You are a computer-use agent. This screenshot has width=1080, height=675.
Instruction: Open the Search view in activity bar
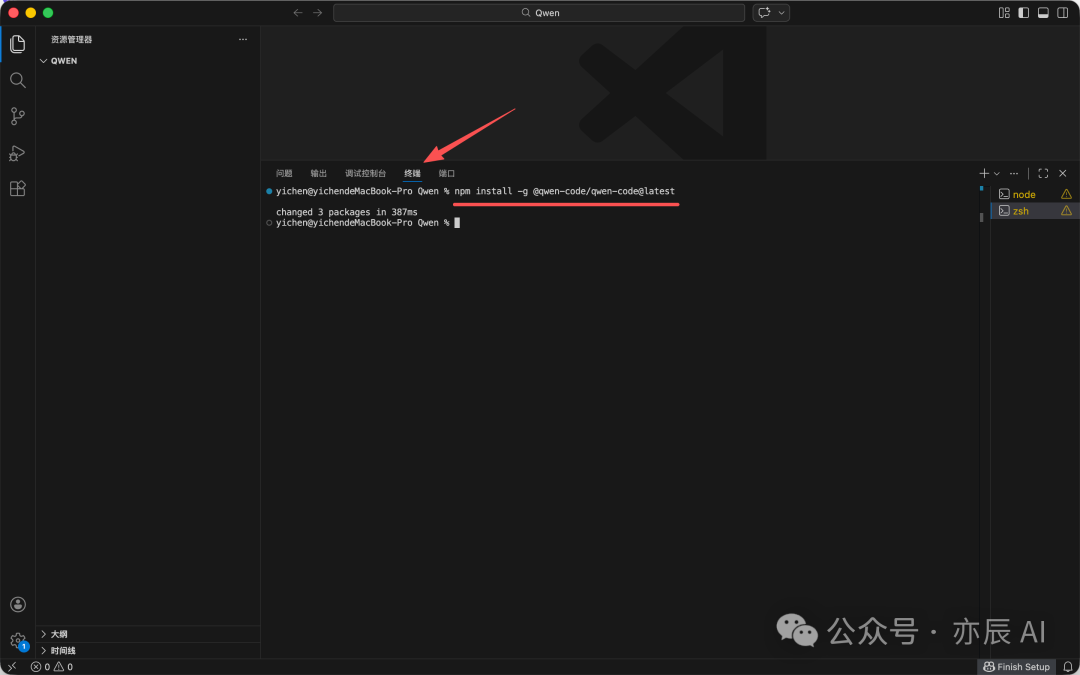pyautogui.click(x=17, y=80)
